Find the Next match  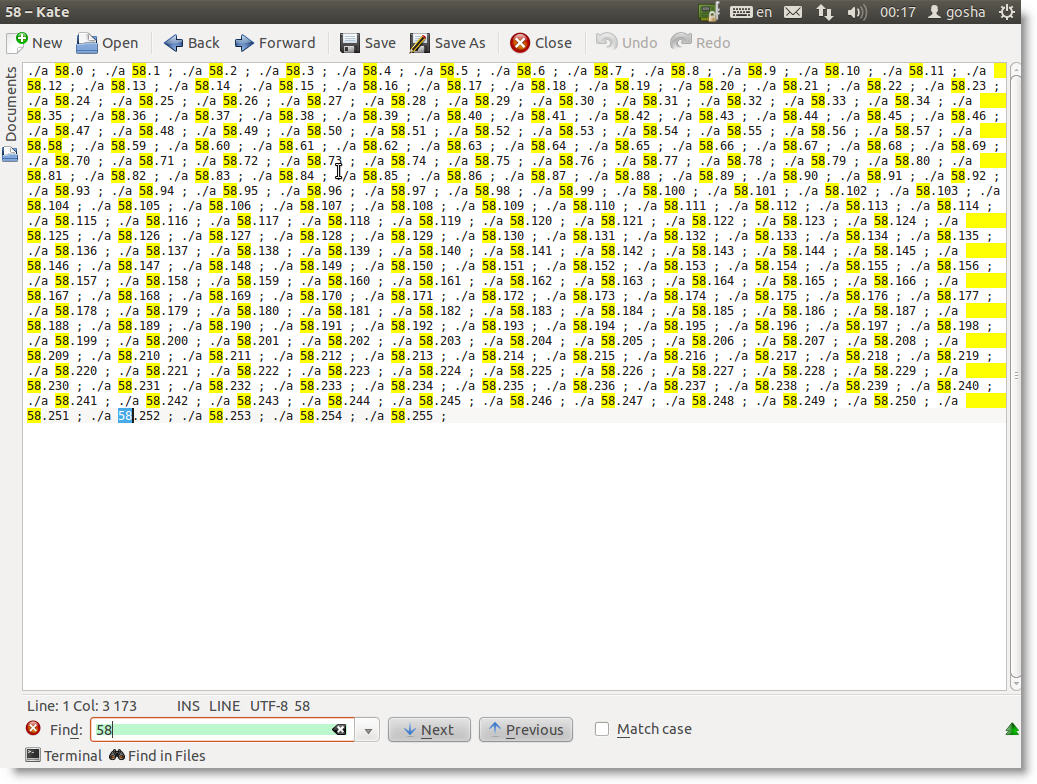tap(429, 730)
